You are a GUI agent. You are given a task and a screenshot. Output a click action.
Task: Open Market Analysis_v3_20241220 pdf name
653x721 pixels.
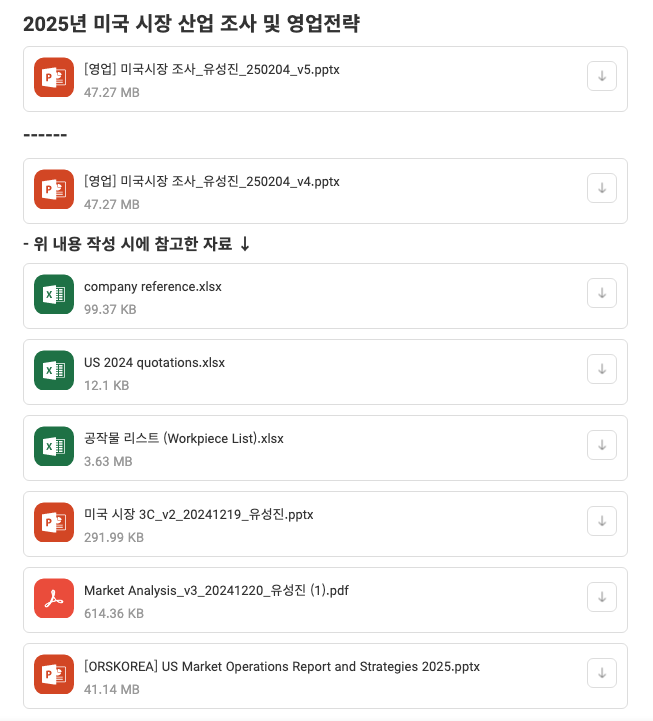pos(216,590)
